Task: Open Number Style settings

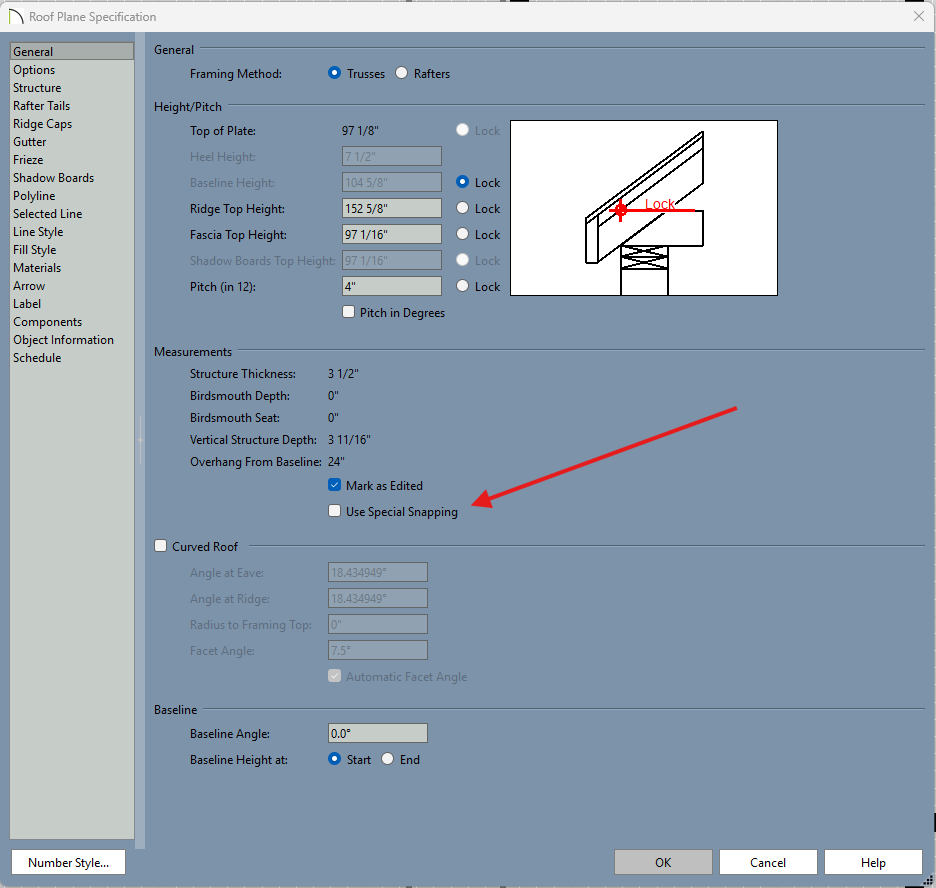Action: [68, 862]
